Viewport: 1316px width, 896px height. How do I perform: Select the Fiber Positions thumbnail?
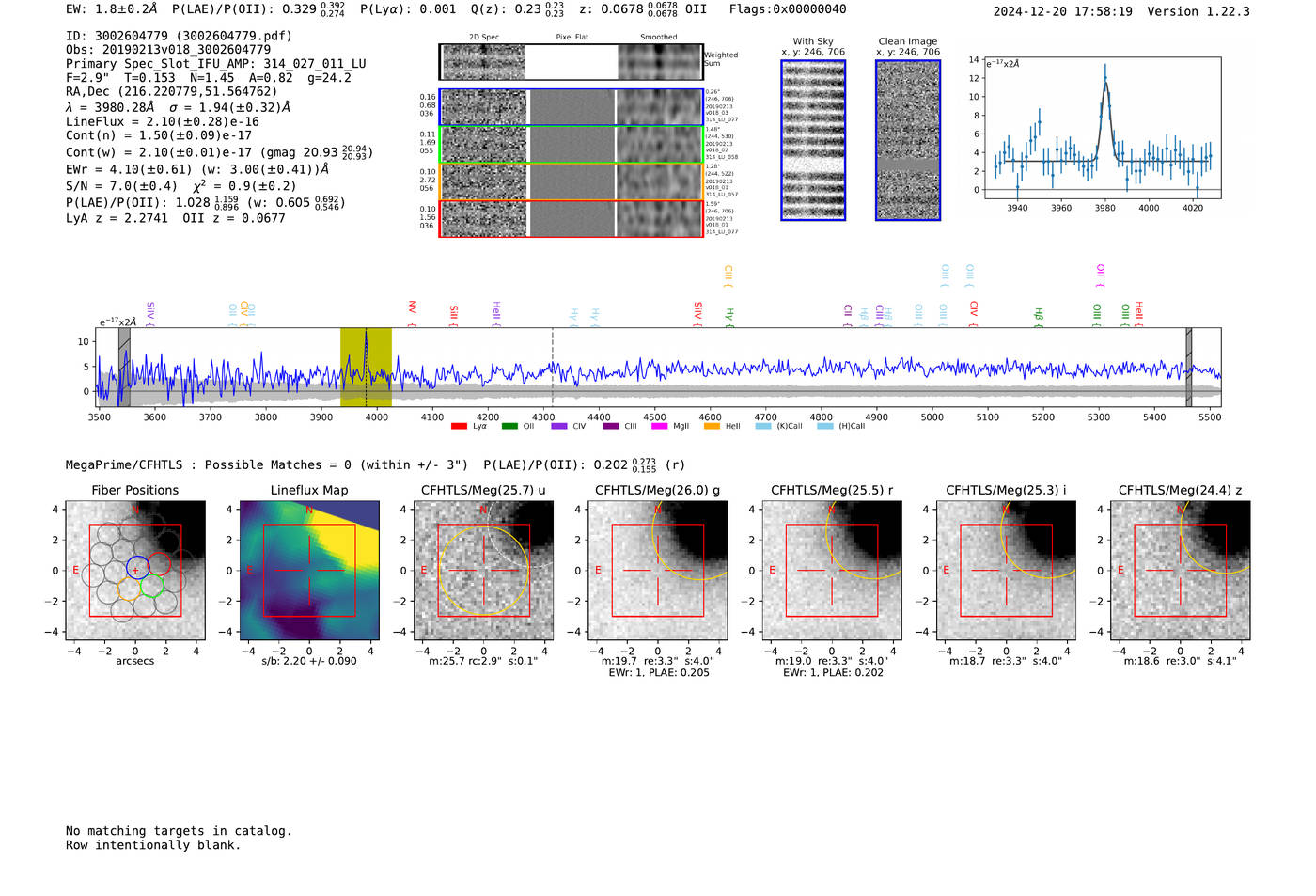click(x=135, y=571)
